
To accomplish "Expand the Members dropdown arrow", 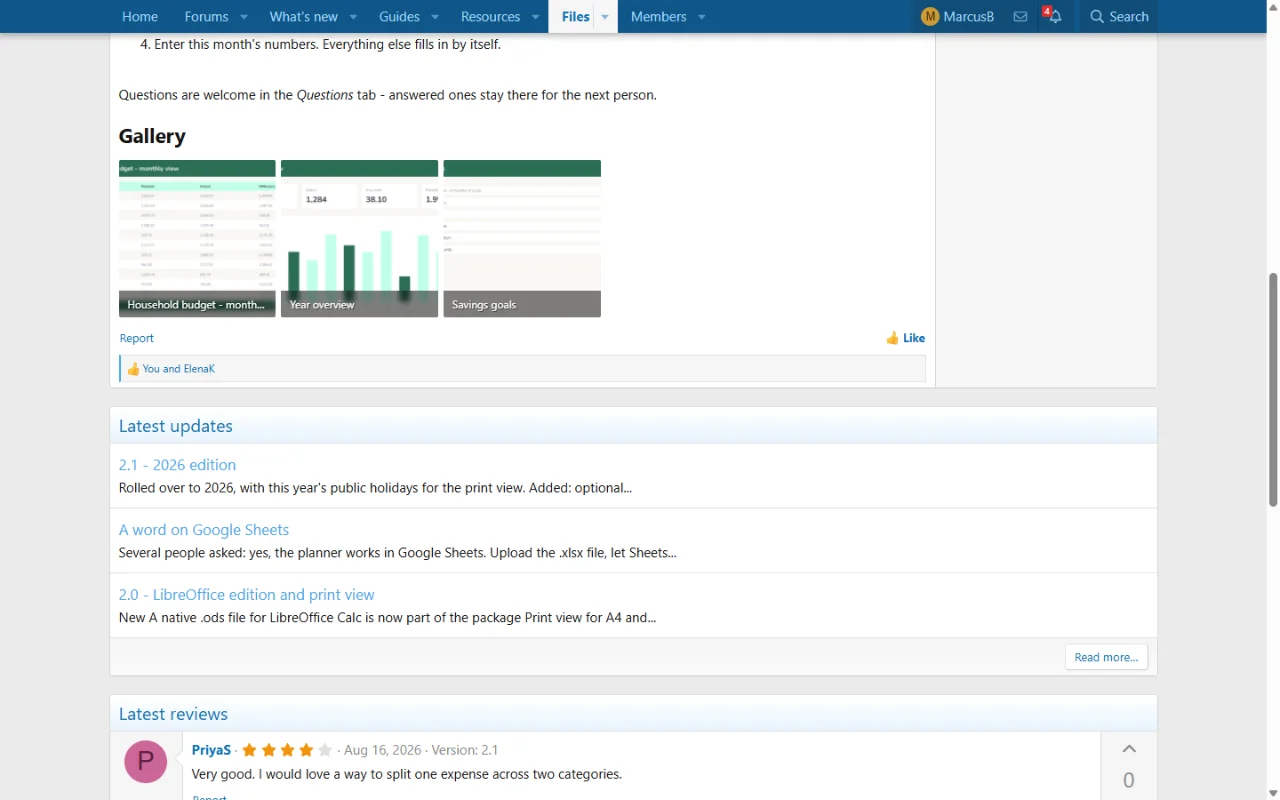I will click(701, 17).
